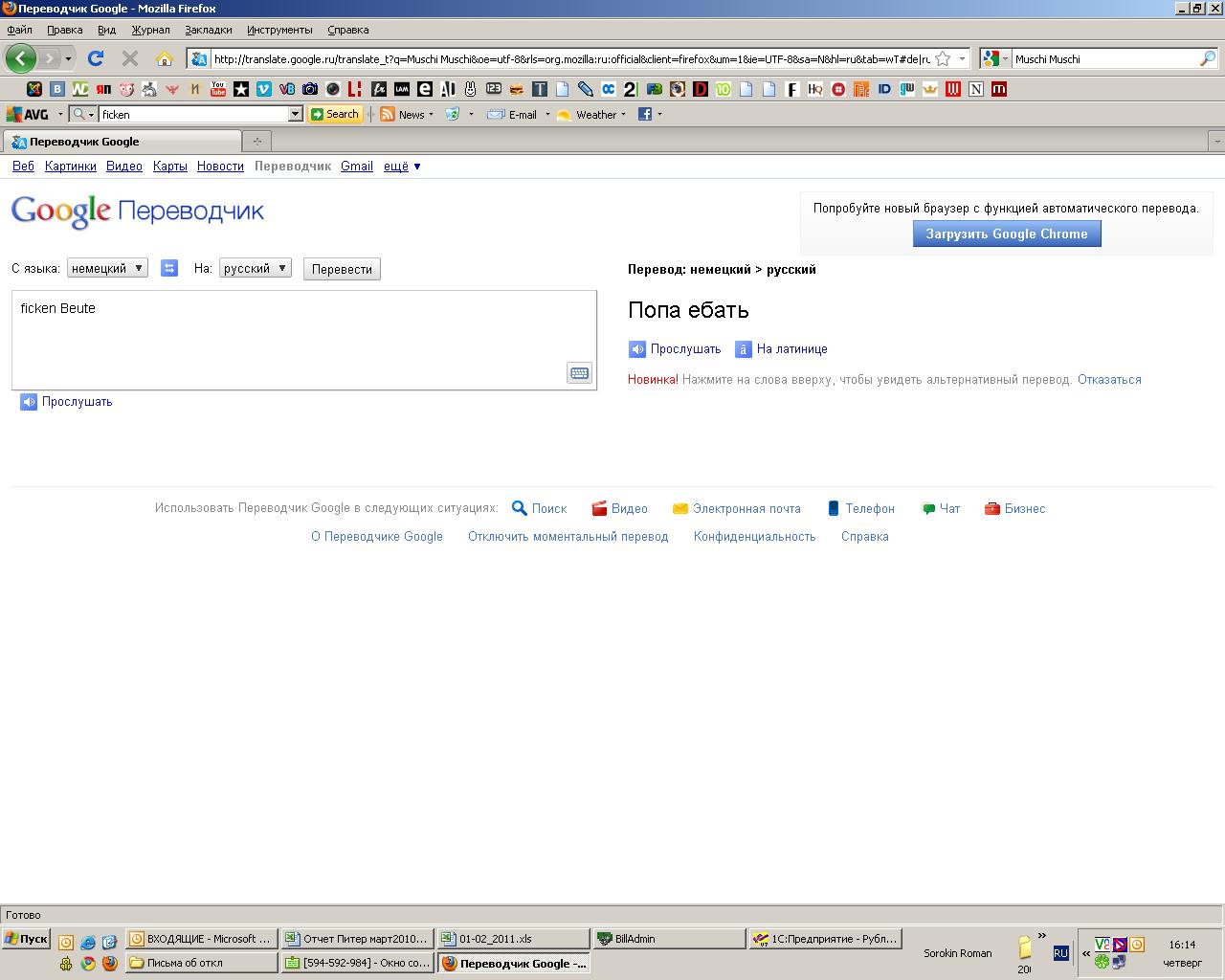Switch to the ВХОДЯЩИЕ Microsoft Outlook taskbar window
This screenshot has height=980, width=1225.
pyautogui.click(x=202, y=939)
